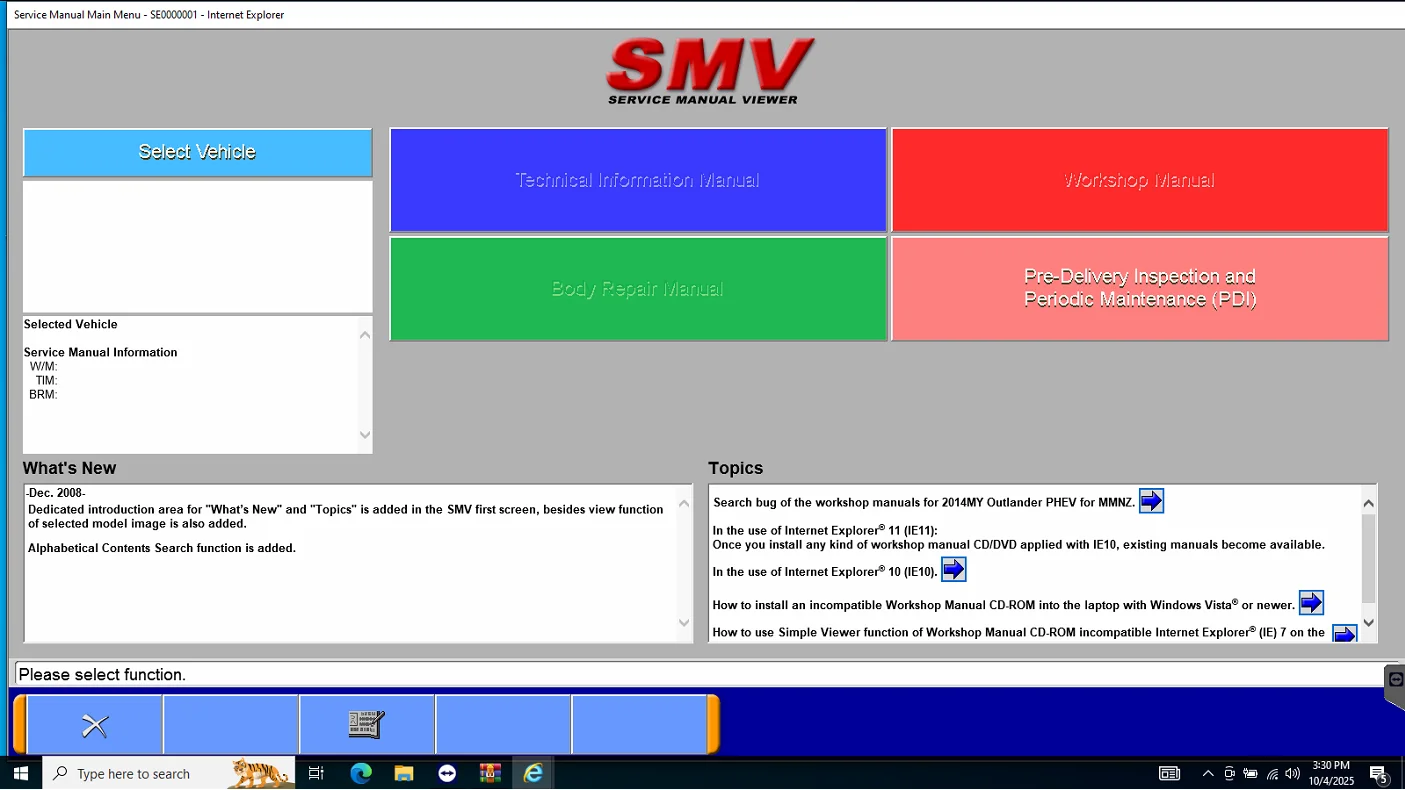Open the Body Repair Manual
Image resolution: width=1405 pixels, height=790 pixels.
638,289
